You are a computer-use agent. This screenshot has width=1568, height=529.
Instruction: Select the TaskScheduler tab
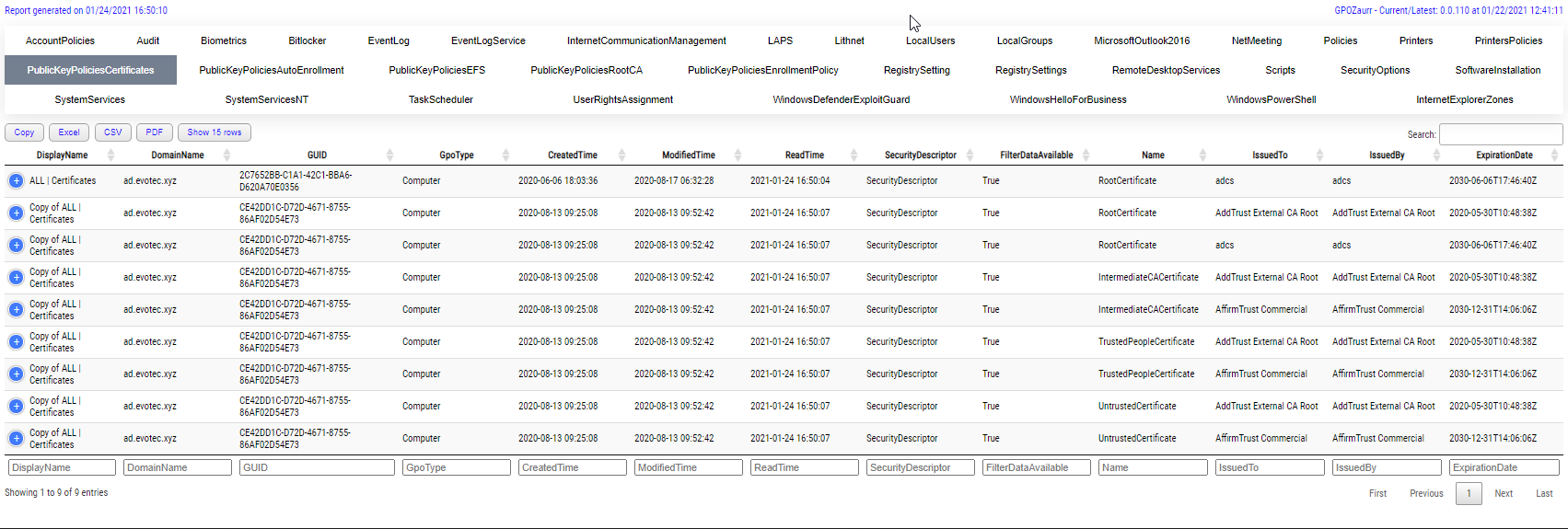click(440, 99)
